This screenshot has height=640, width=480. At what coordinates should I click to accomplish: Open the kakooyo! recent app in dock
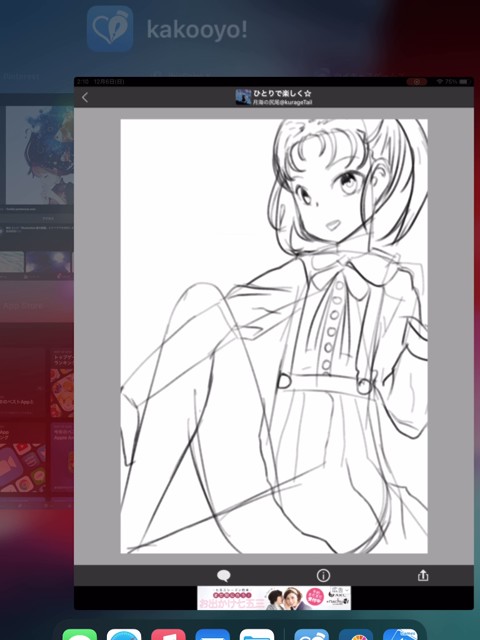click(311, 635)
